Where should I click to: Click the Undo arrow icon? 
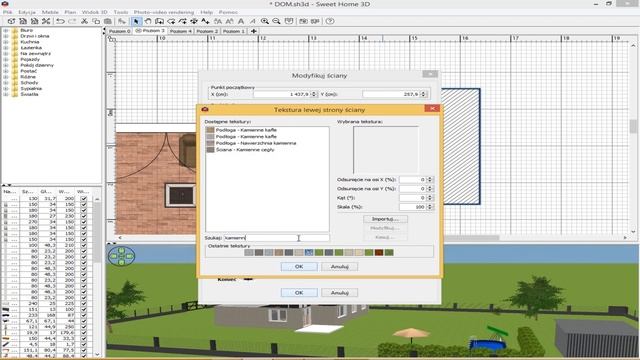(x=60, y=21)
